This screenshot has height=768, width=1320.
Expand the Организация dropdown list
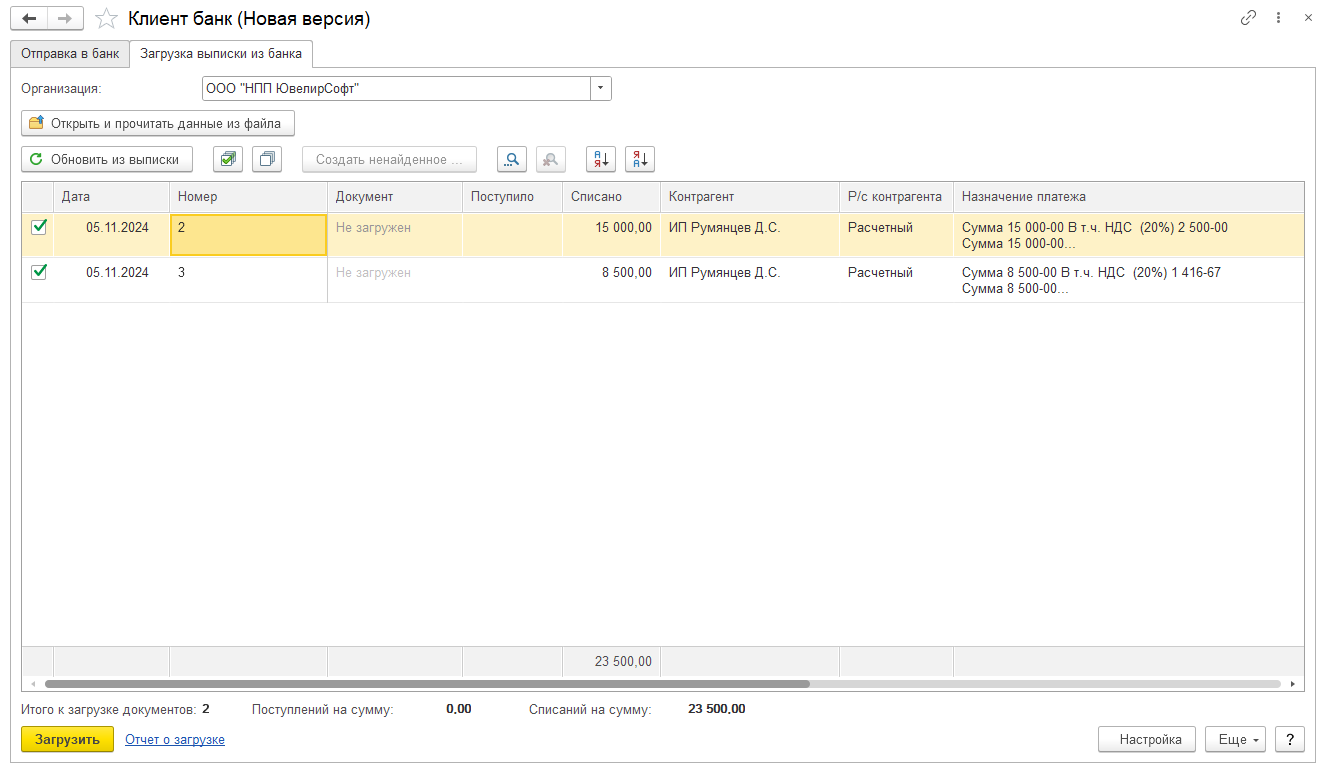tap(601, 89)
